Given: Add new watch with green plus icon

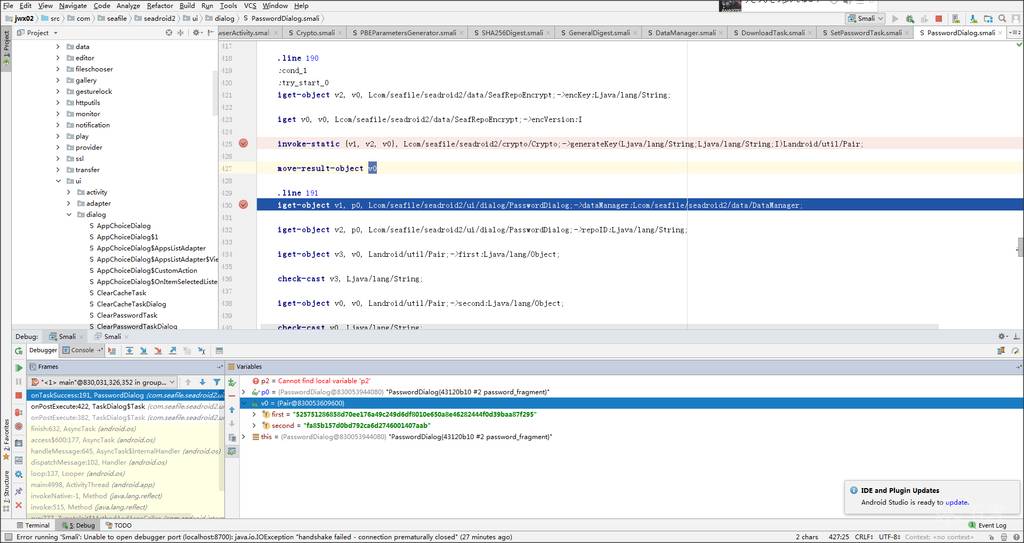Looking at the screenshot, I should [232, 382].
